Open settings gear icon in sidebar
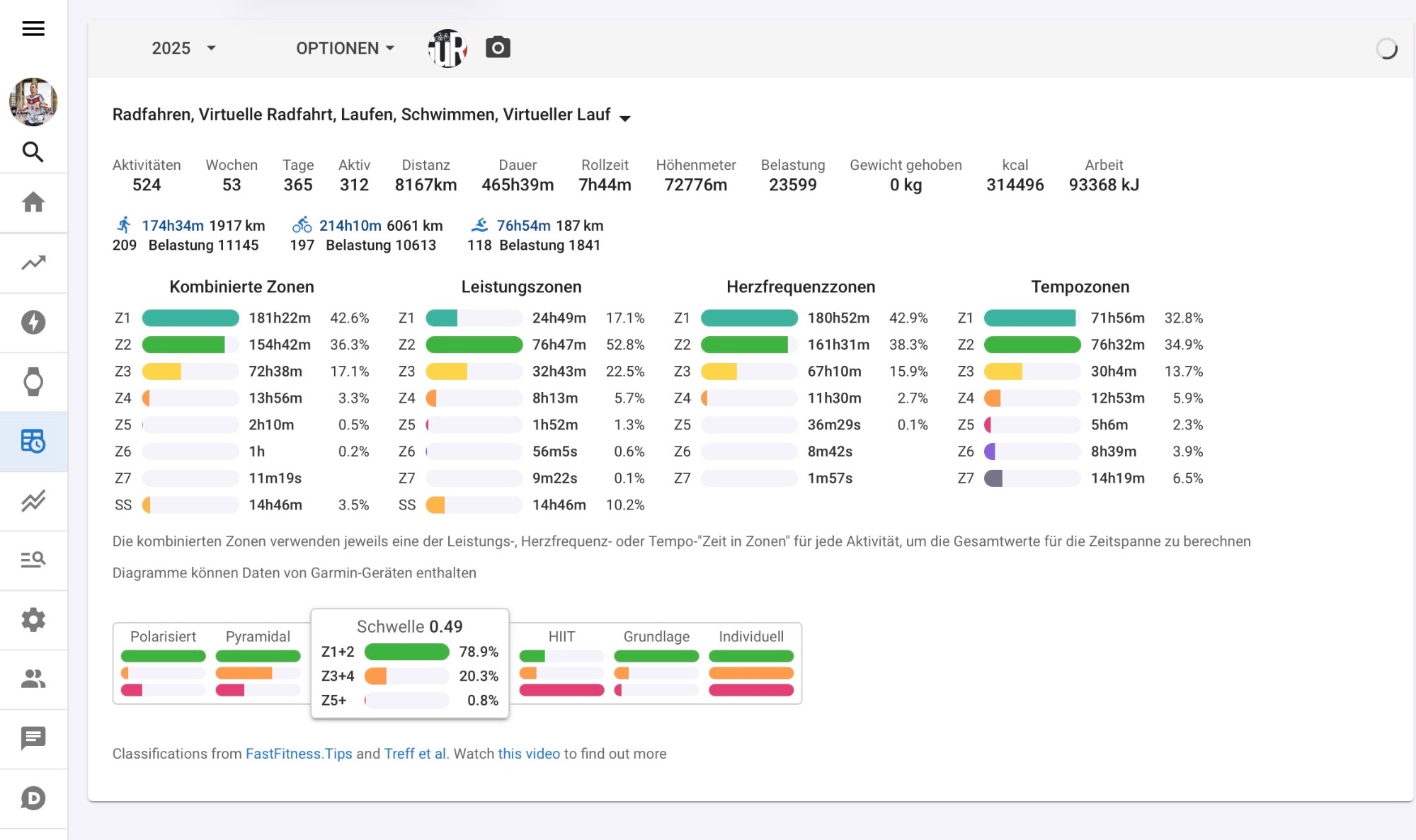 pos(33,620)
